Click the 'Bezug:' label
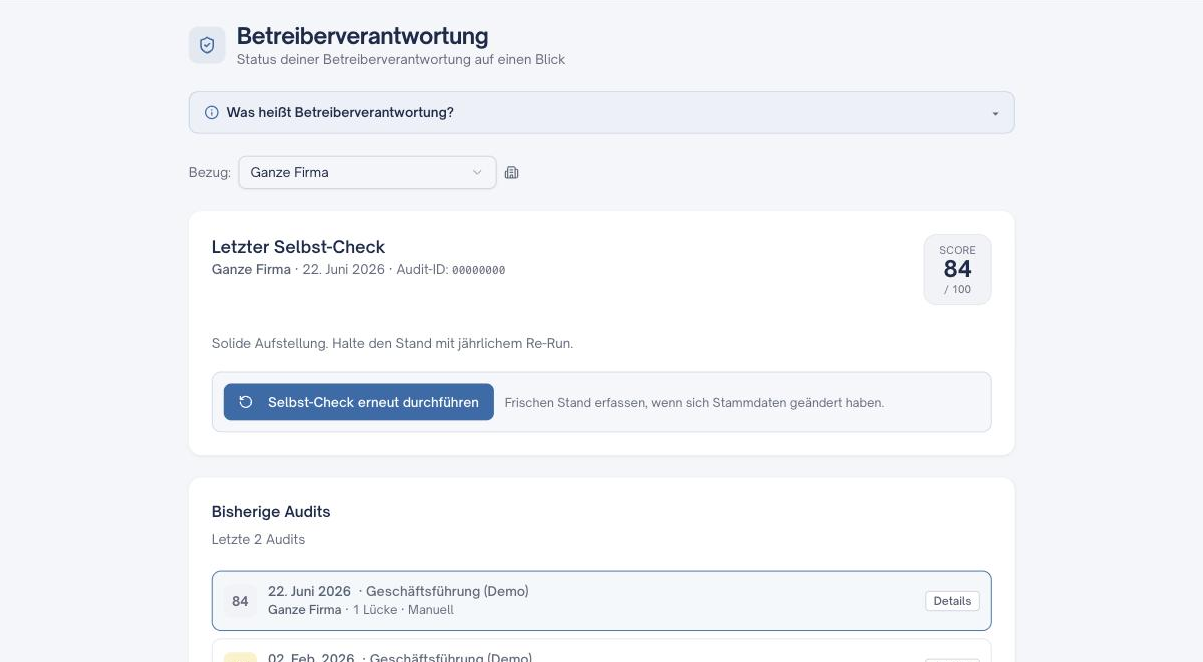This screenshot has width=1203, height=662. pos(210,172)
